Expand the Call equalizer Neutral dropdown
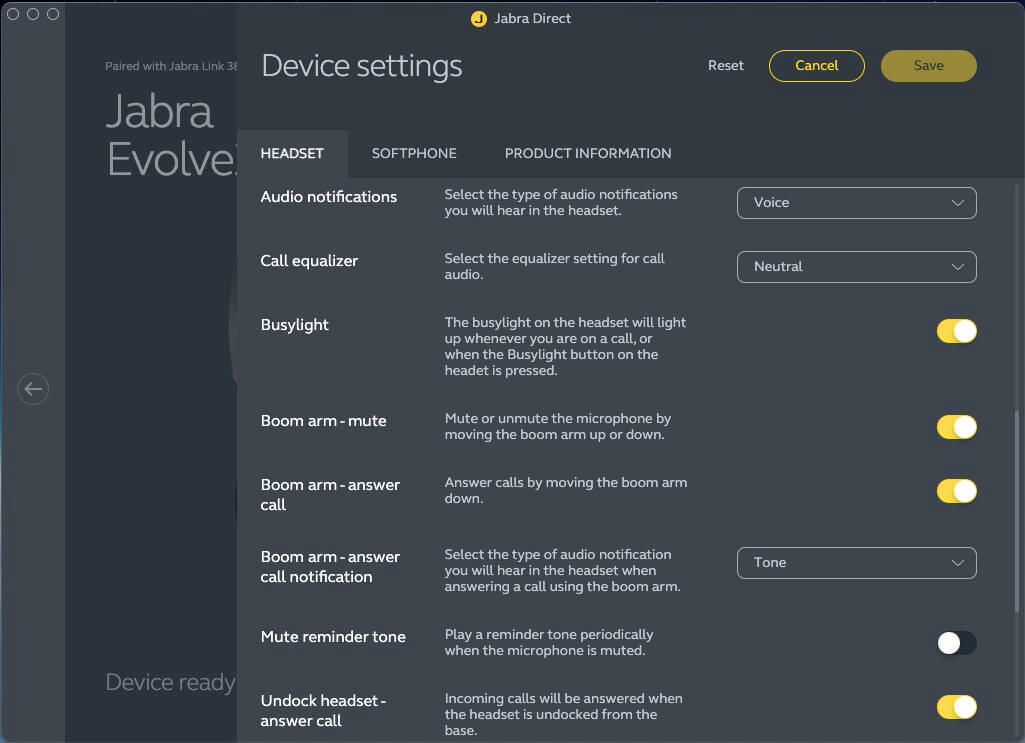 pyautogui.click(x=855, y=267)
